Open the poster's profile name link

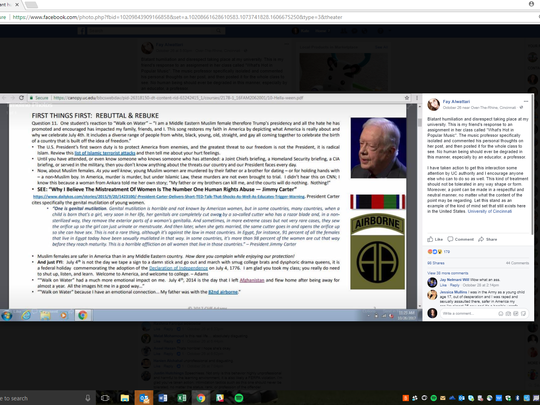tap(456, 102)
